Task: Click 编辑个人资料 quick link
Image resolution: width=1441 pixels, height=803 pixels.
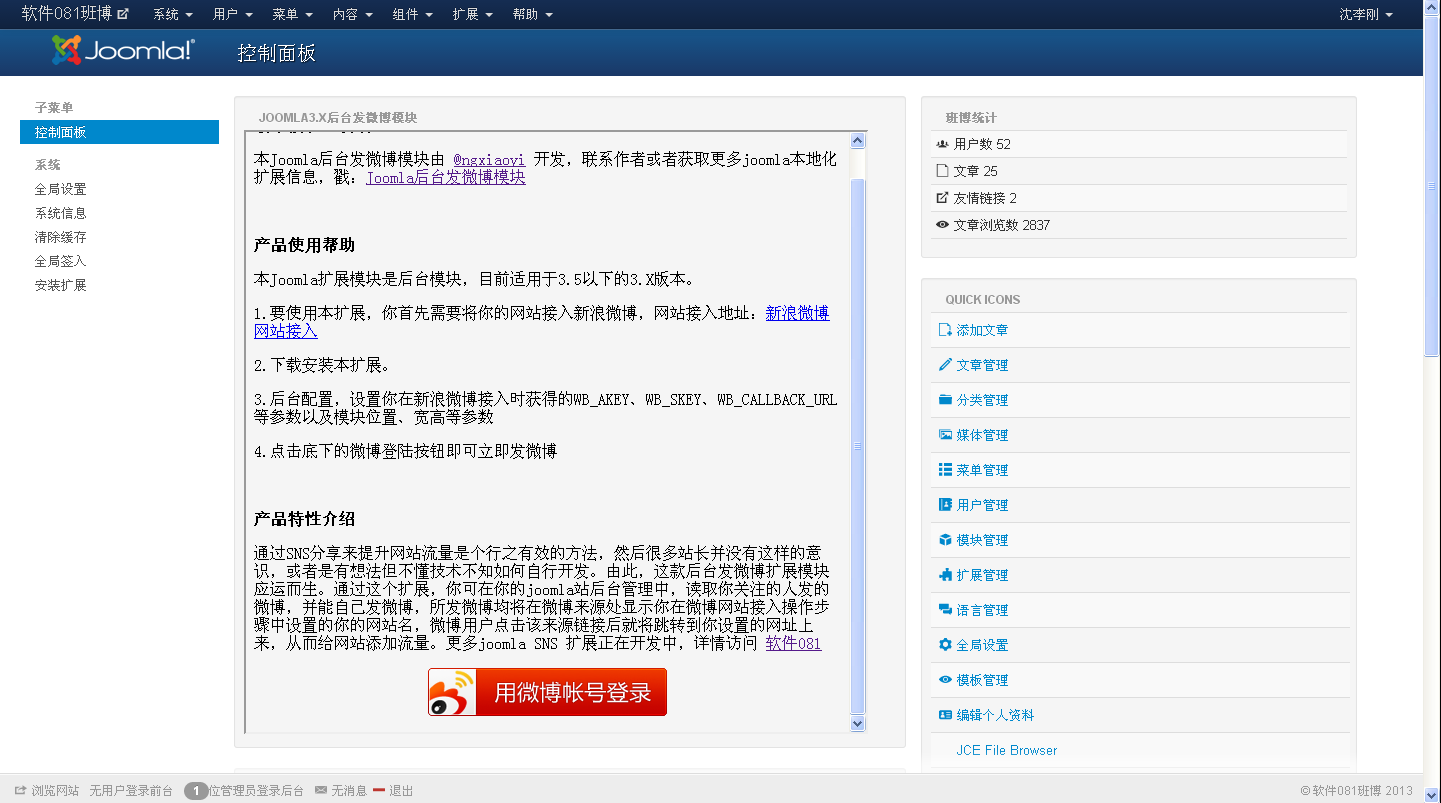Action: click(x=995, y=715)
